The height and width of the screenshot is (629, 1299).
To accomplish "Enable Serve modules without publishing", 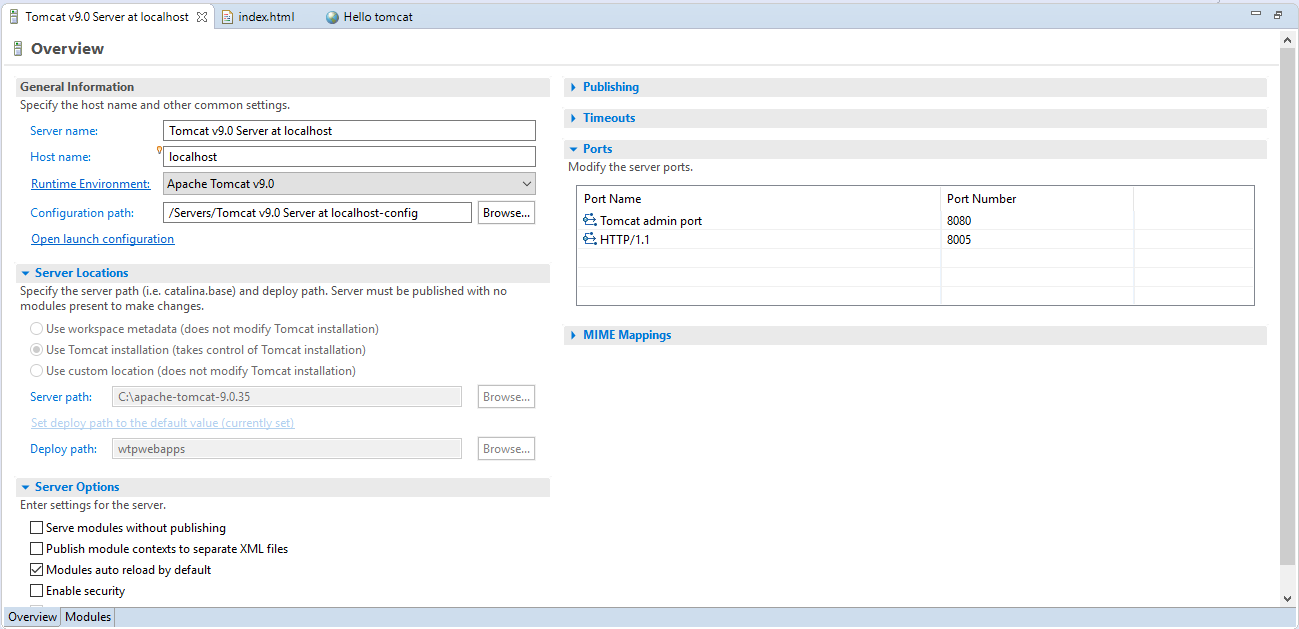I will pyautogui.click(x=37, y=528).
